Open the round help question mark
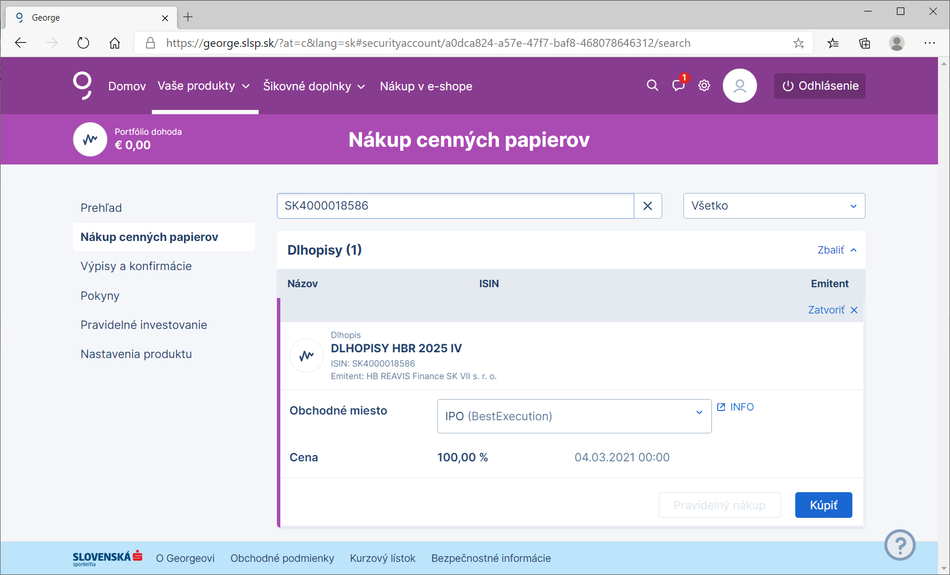 tap(900, 545)
